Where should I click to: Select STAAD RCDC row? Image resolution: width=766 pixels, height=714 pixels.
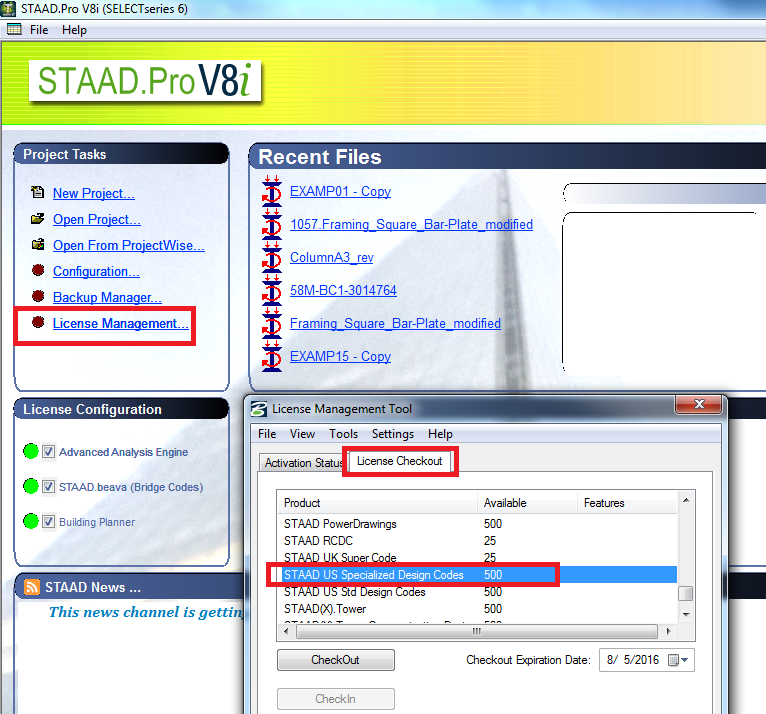click(x=477, y=541)
